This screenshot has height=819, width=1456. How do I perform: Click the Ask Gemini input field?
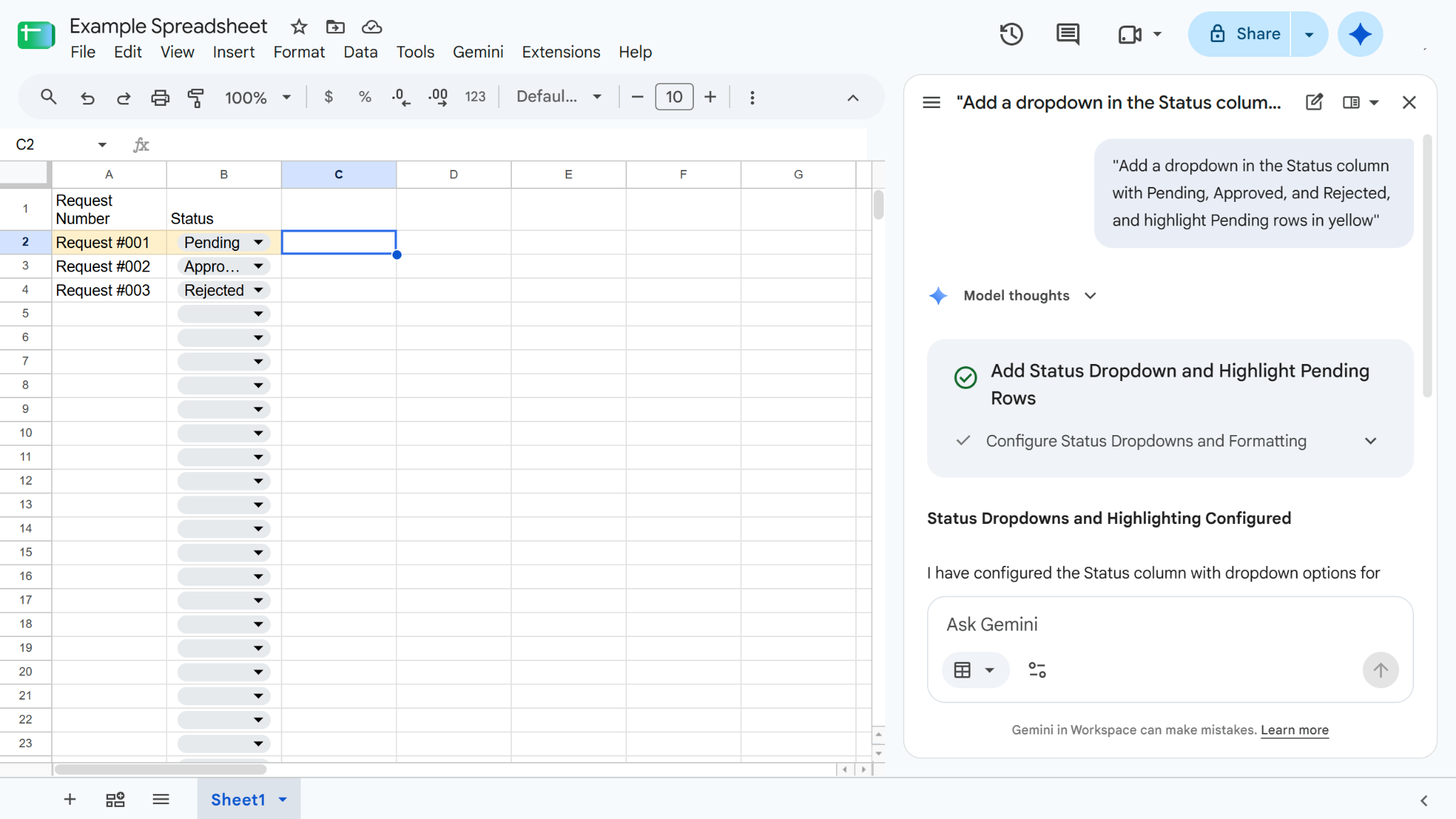(1169, 624)
